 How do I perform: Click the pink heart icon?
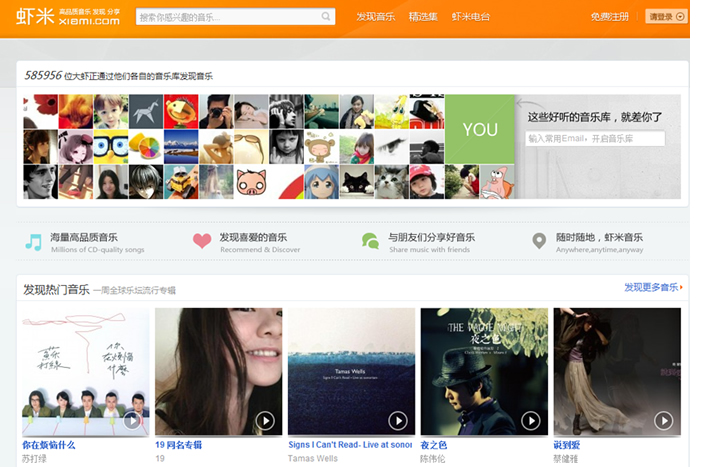tap(202, 241)
